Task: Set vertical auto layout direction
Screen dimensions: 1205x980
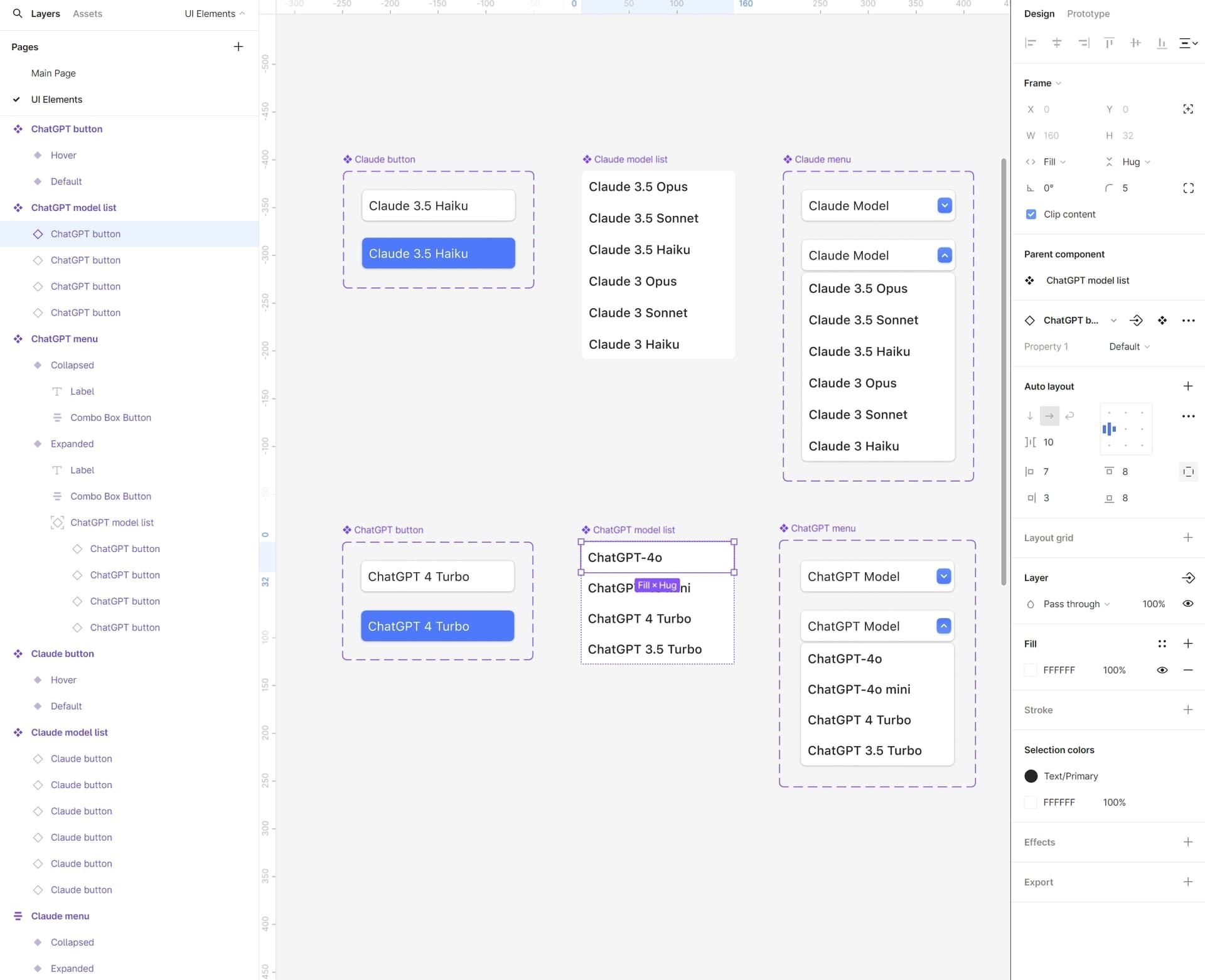Action: click(x=1030, y=415)
